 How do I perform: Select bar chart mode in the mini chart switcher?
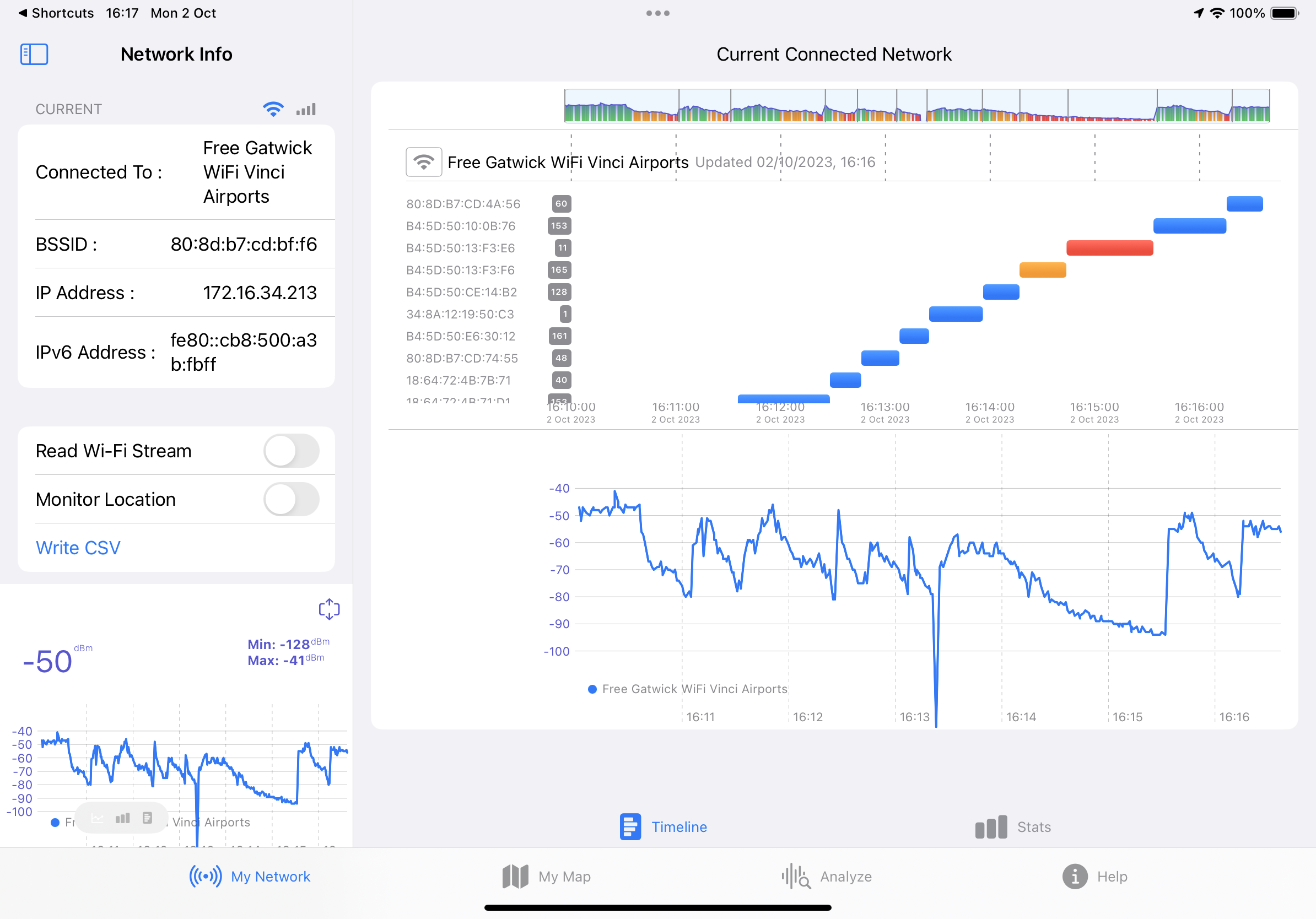122,818
